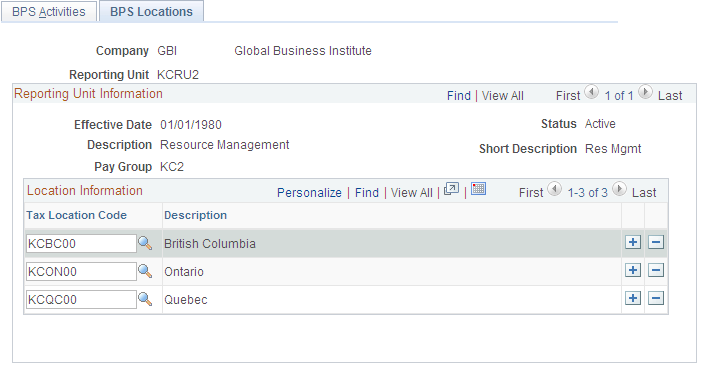The height and width of the screenshot is (366, 702).
Task: Open lookup for tax location KCON00
Action: point(145,271)
